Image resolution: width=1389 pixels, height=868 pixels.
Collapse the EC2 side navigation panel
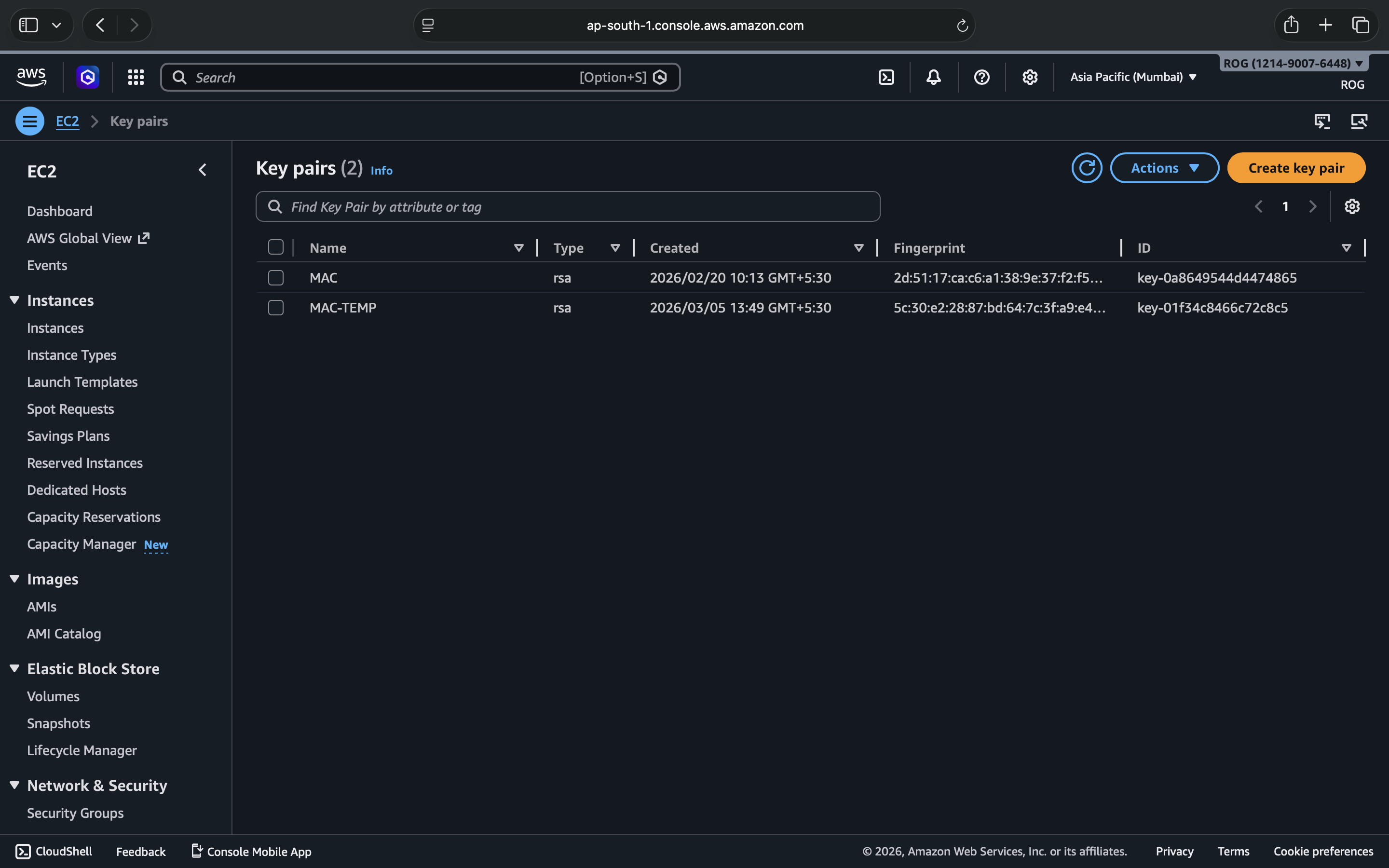tap(202, 170)
